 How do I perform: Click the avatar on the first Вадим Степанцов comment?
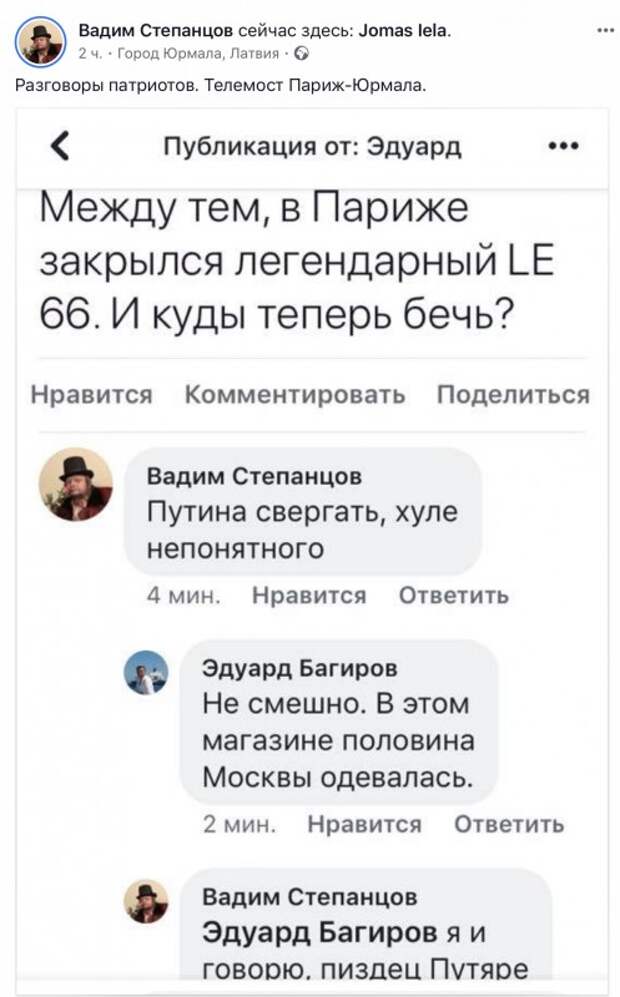tap(76, 484)
